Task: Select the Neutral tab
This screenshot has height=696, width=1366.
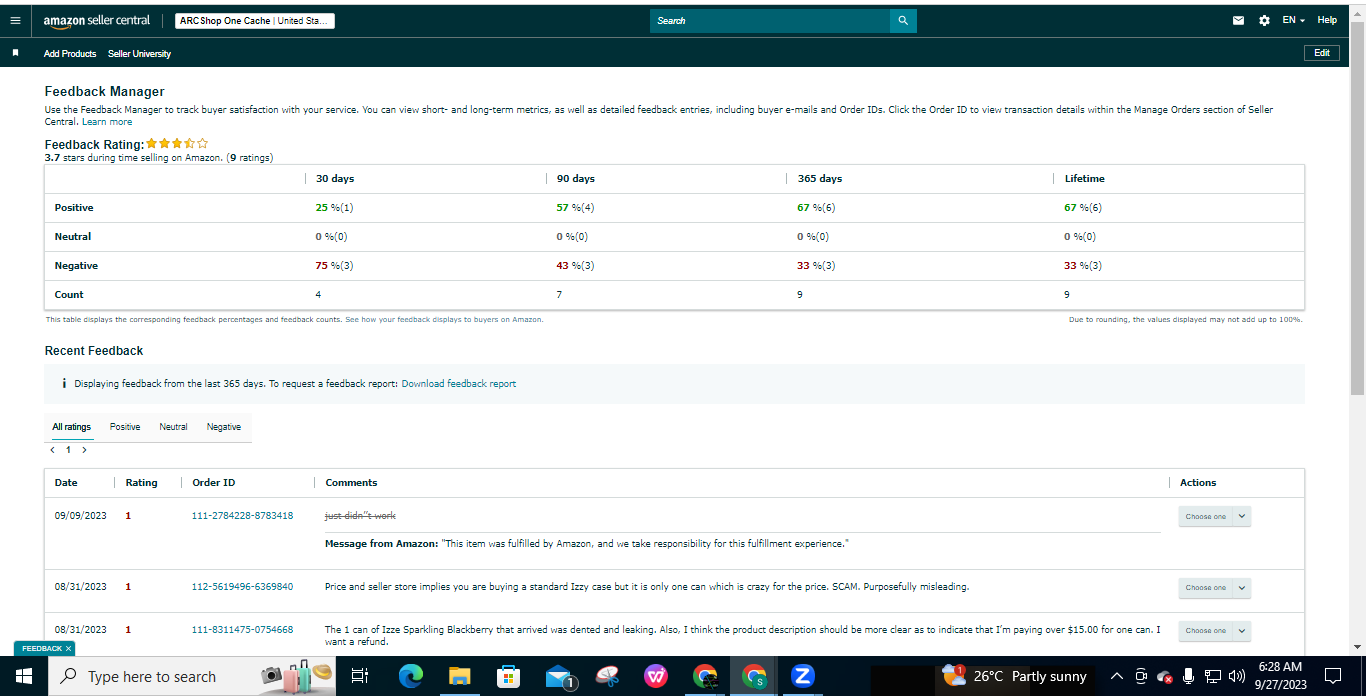Action: click(x=173, y=427)
